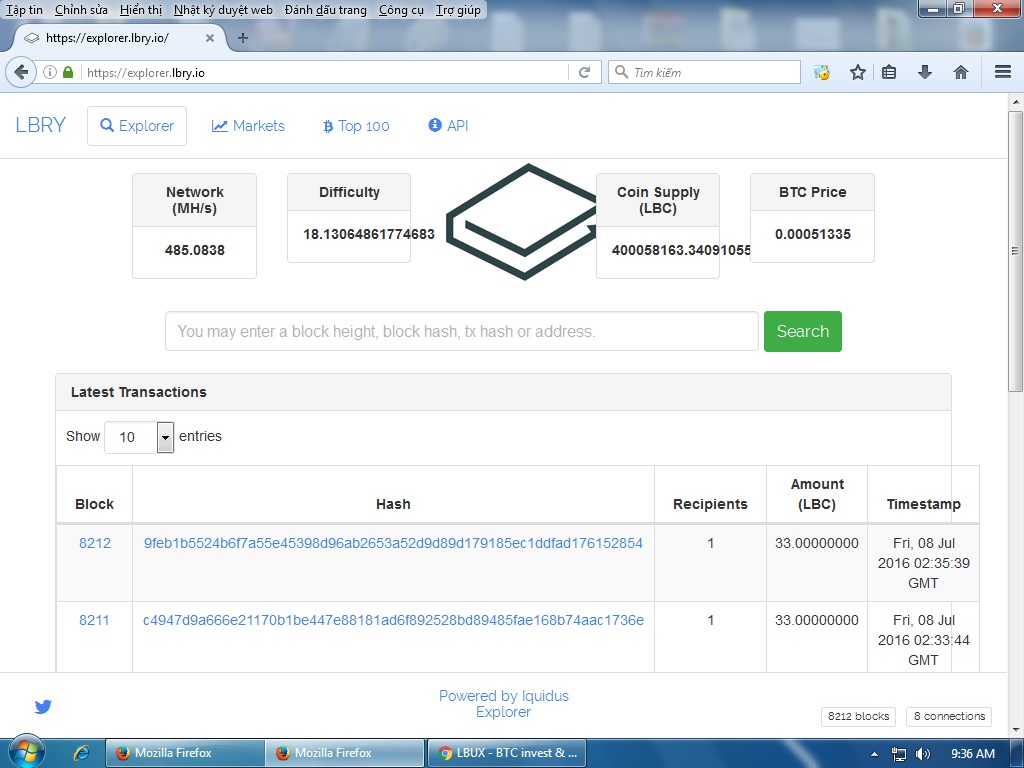Viewport: 1024px width, 768px height.
Task: Click the green Search button
Action: (803, 331)
